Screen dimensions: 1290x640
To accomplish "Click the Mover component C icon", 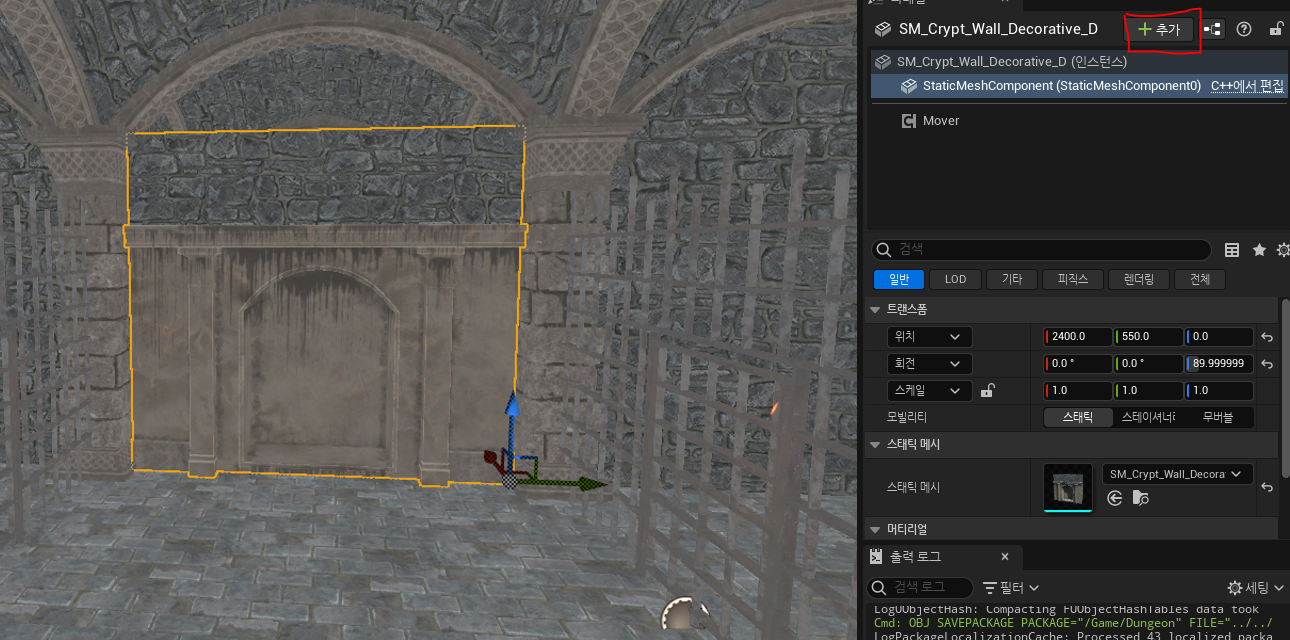I will 909,120.
